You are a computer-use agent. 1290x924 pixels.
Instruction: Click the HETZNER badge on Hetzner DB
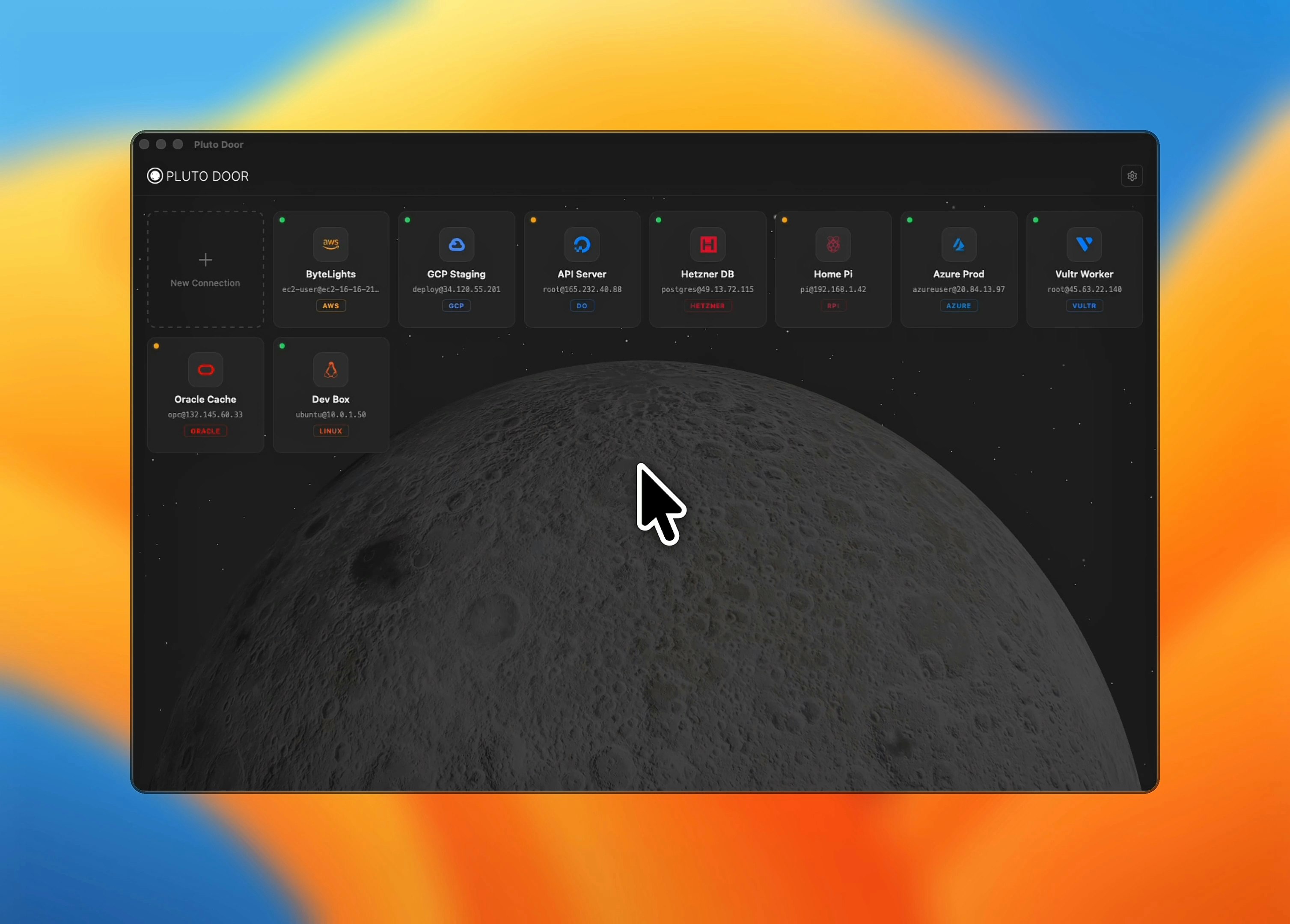pyautogui.click(x=707, y=306)
